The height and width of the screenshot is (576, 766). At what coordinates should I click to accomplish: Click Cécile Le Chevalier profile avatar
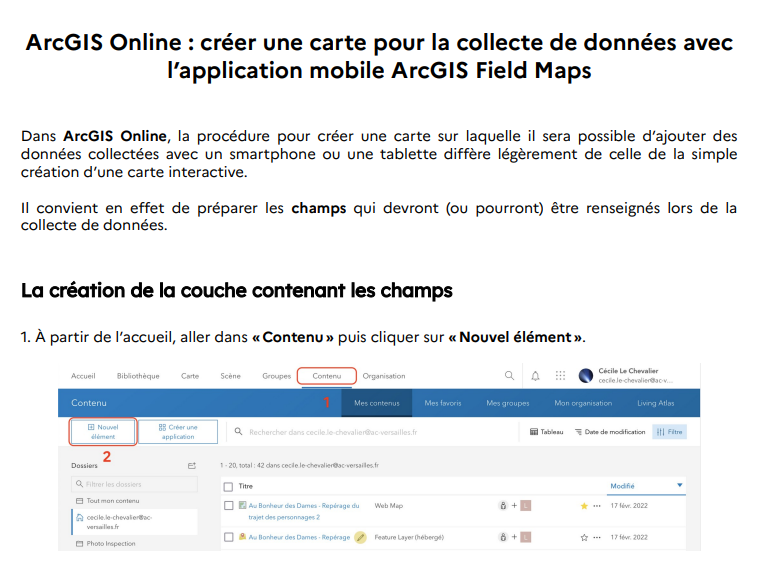click(586, 376)
